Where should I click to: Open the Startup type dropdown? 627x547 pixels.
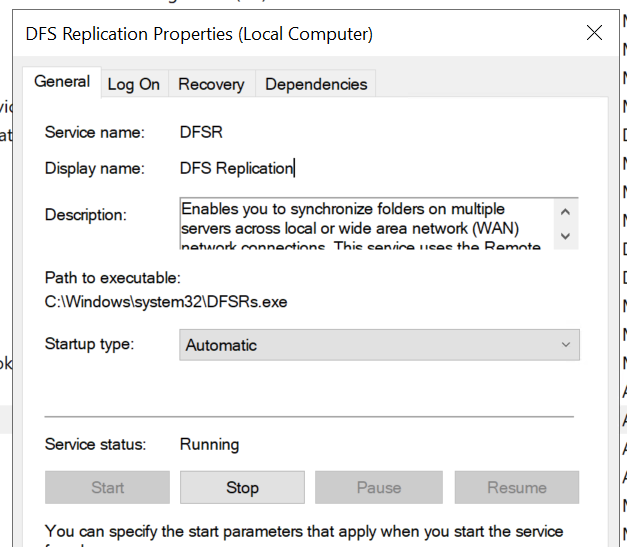coord(379,345)
